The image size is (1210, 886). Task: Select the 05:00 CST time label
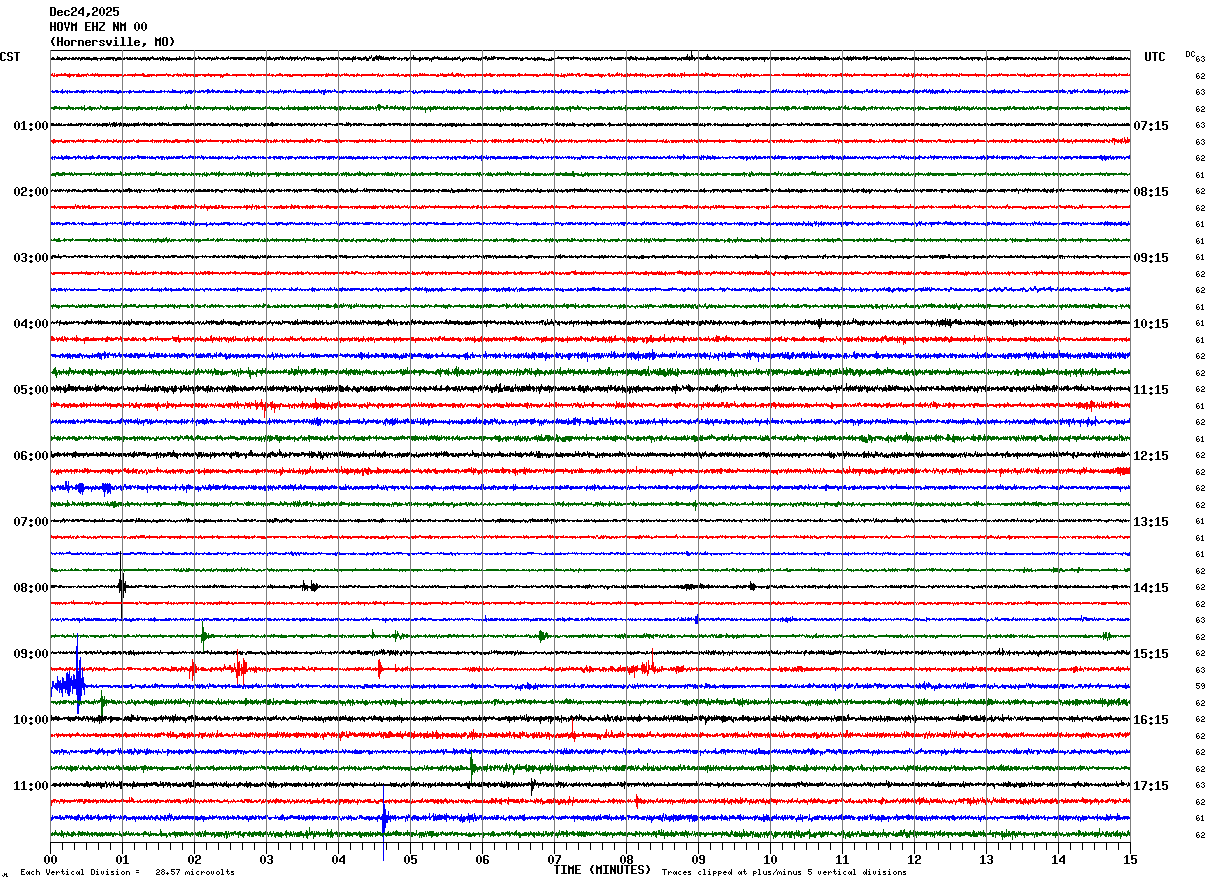[31, 390]
